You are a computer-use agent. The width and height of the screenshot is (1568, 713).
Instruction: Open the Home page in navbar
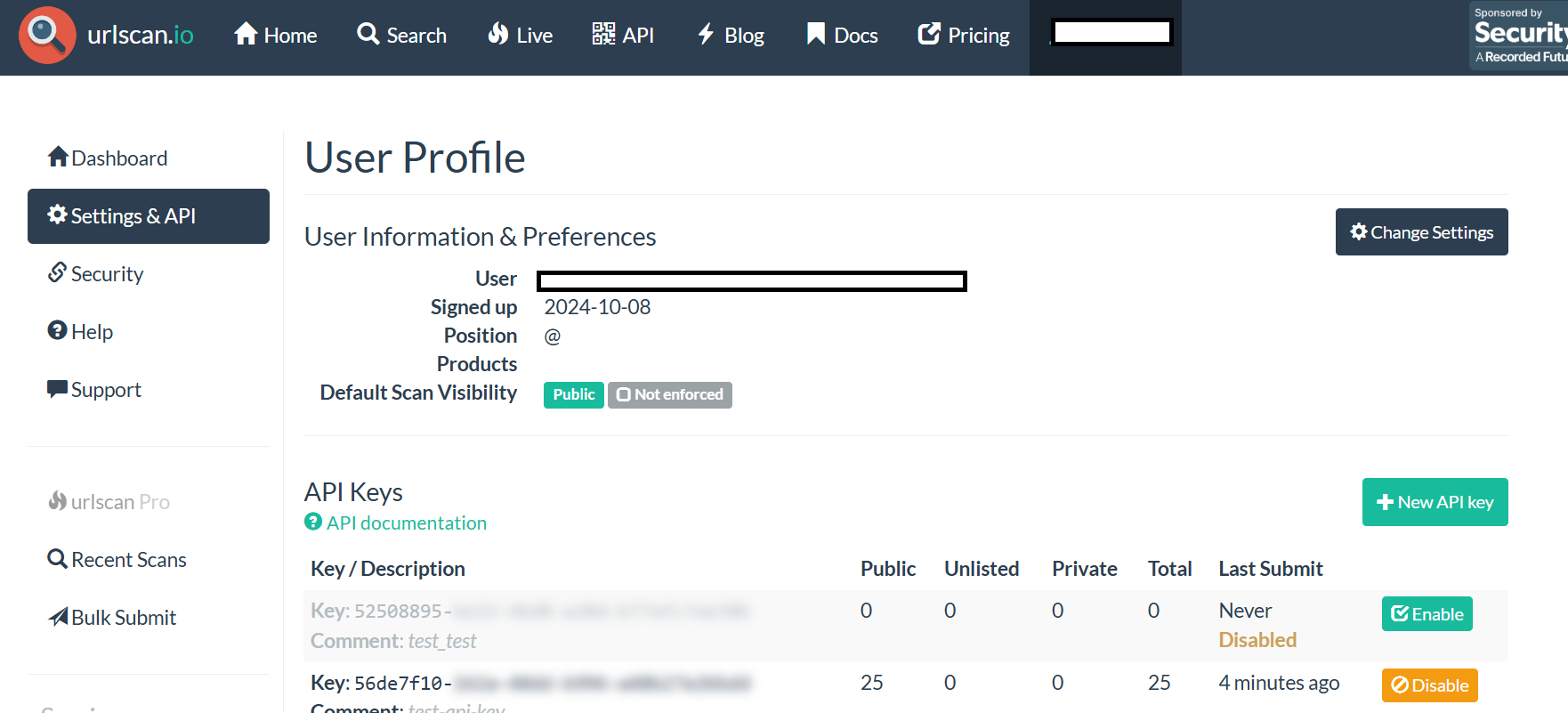tap(275, 36)
